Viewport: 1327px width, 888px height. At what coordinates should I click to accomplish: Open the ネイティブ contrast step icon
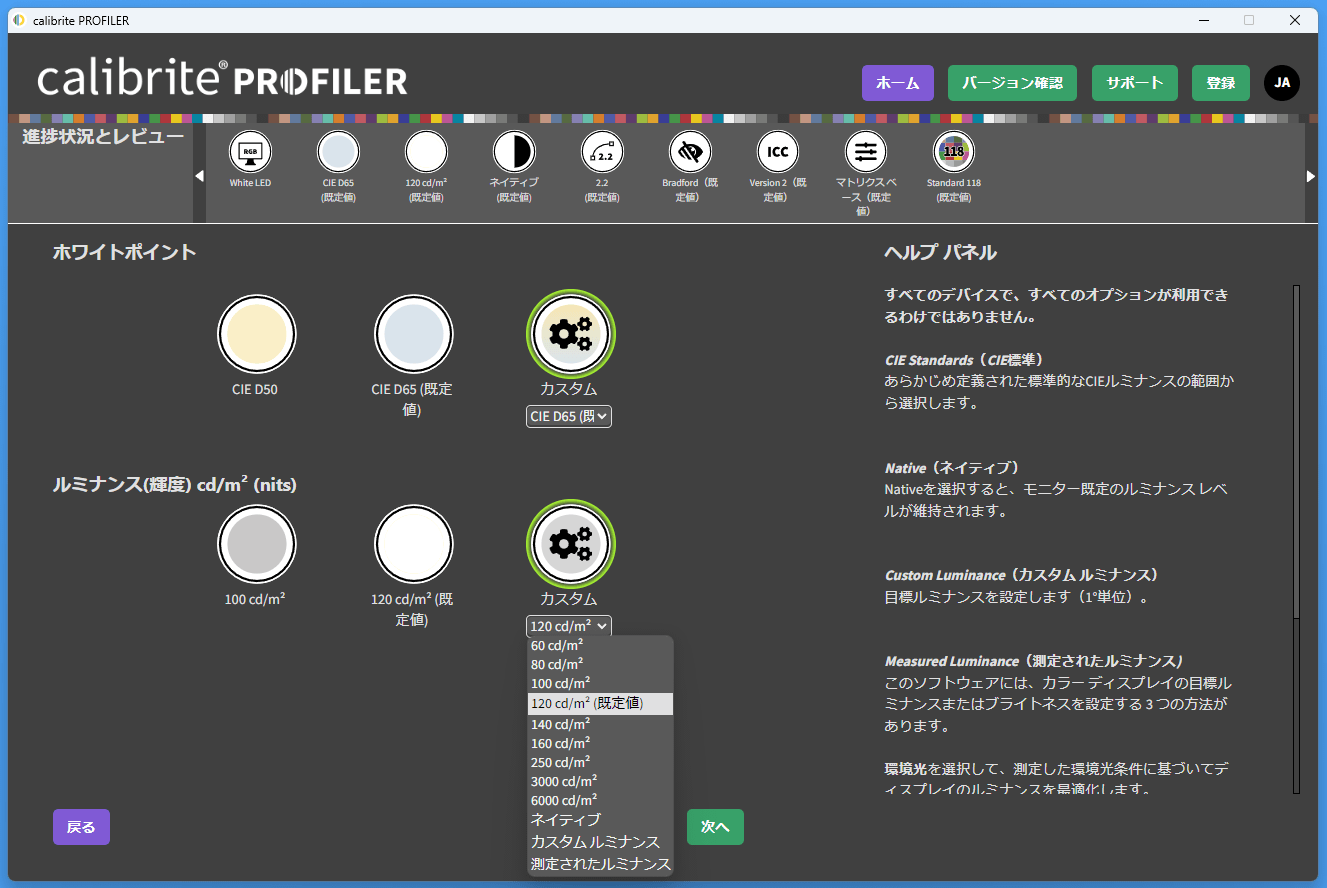point(514,152)
